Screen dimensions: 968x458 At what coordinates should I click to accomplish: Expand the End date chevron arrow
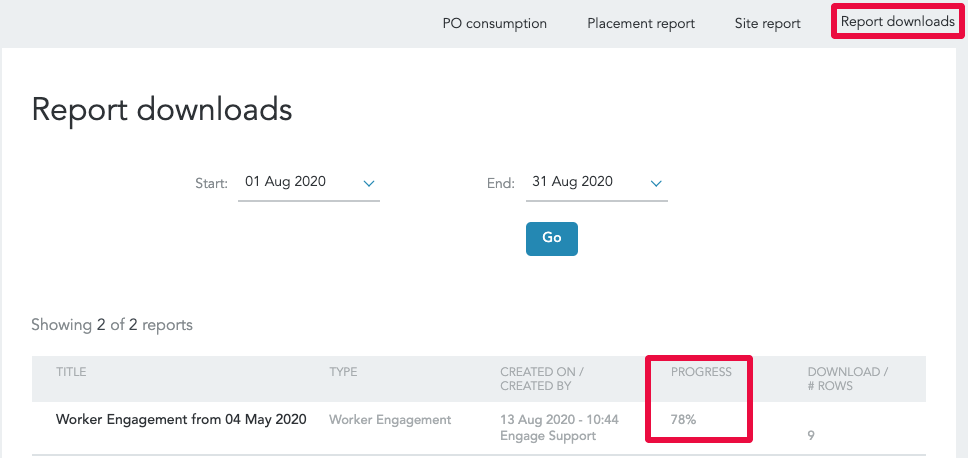tap(656, 183)
